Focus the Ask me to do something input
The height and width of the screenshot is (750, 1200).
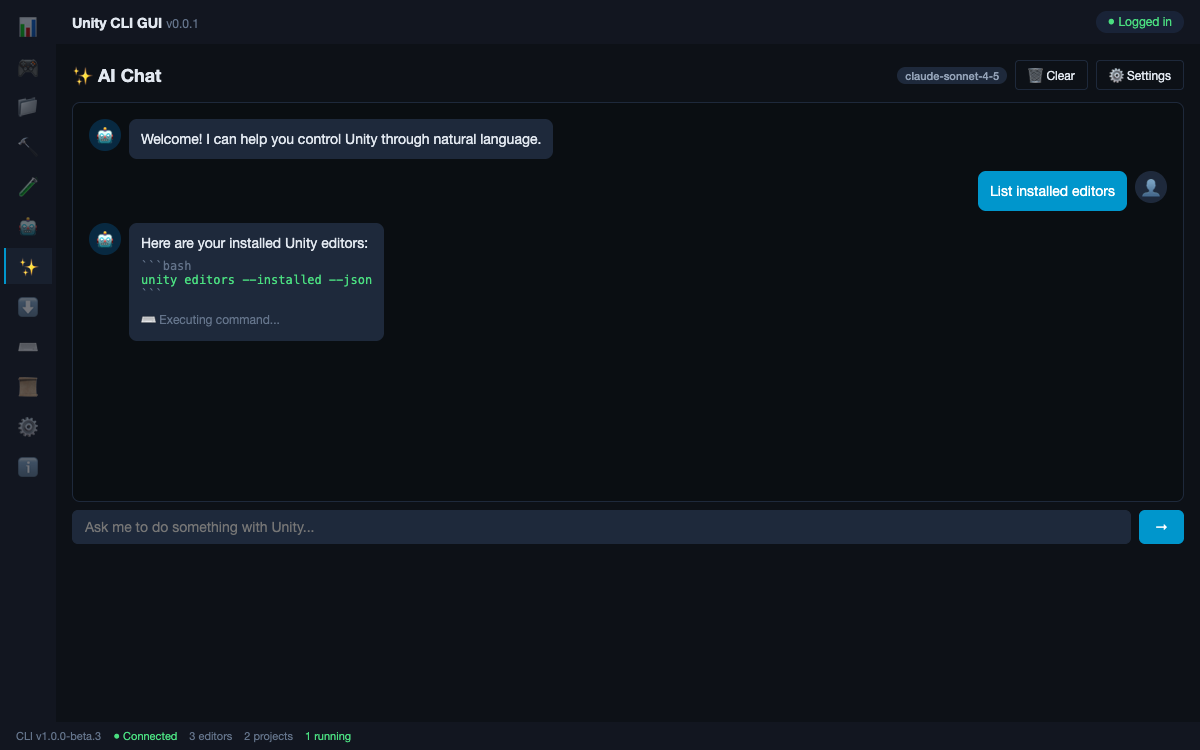tap(601, 527)
